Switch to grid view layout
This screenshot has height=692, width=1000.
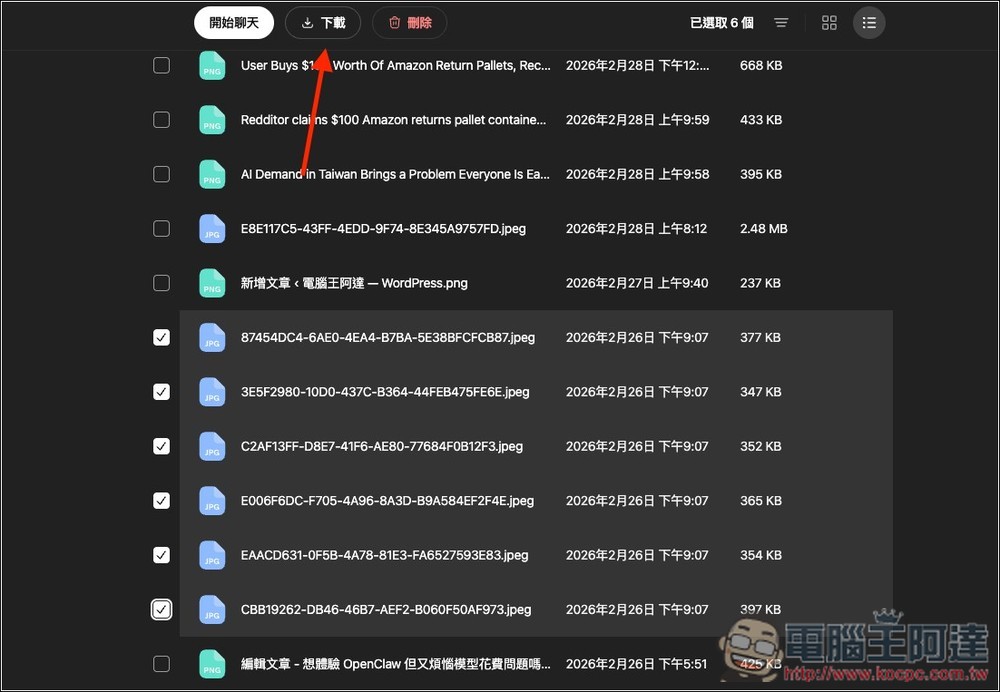[829, 22]
